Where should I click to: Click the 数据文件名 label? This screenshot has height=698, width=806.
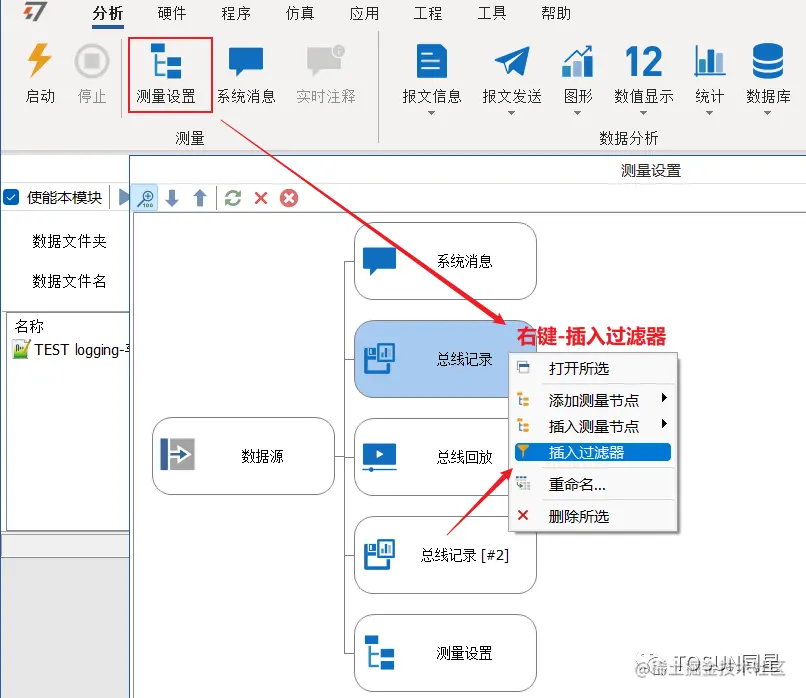tap(69, 281)
